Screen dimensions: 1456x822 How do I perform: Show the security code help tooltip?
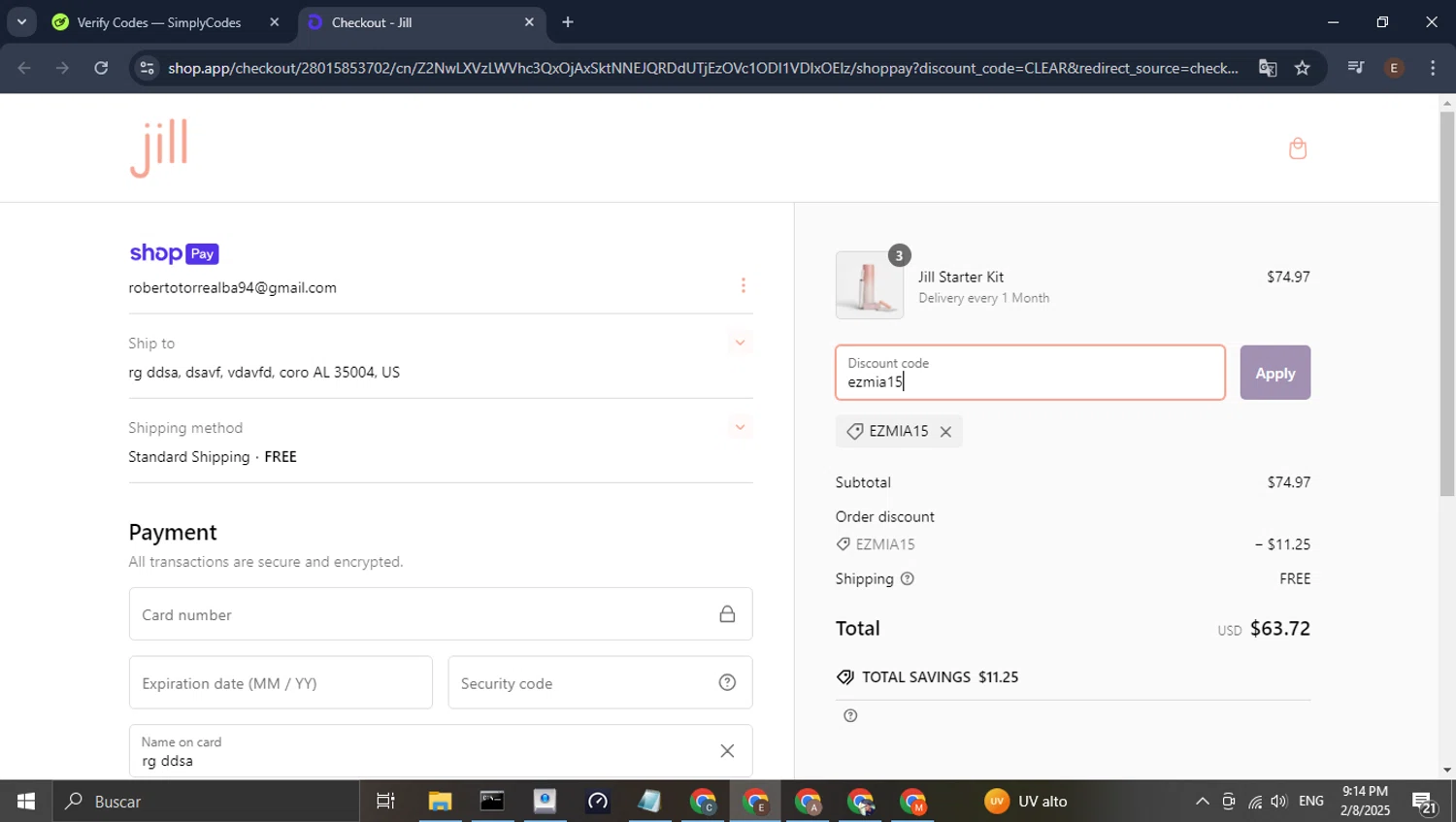click(x=727, y=682)
